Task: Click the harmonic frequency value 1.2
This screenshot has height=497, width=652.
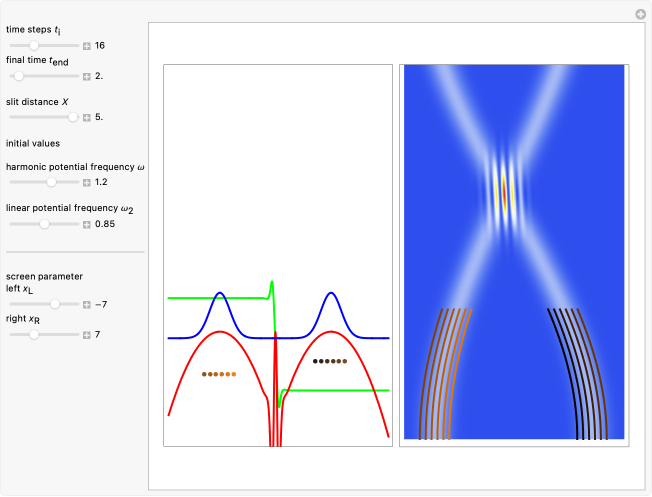Action: tap(101, 182)
